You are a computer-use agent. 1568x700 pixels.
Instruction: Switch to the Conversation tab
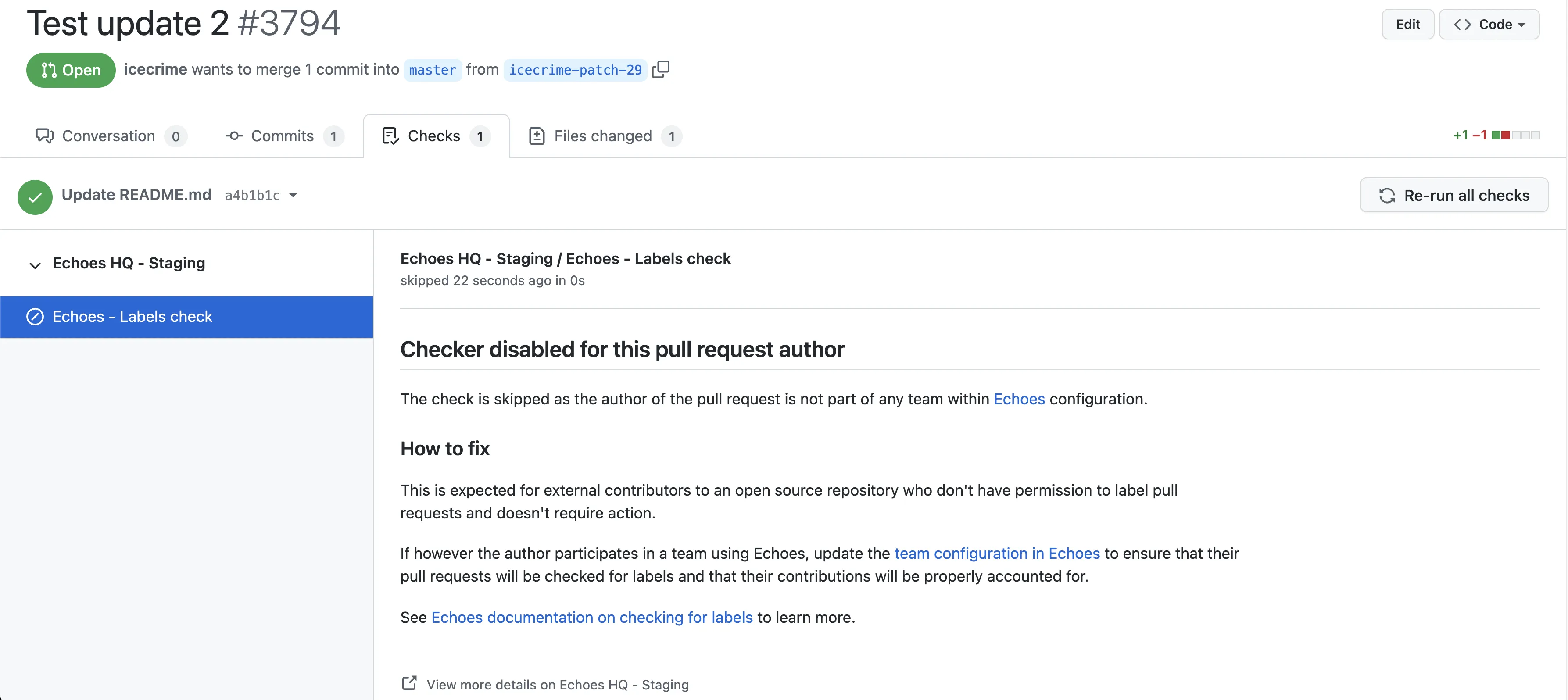[111, 136]
